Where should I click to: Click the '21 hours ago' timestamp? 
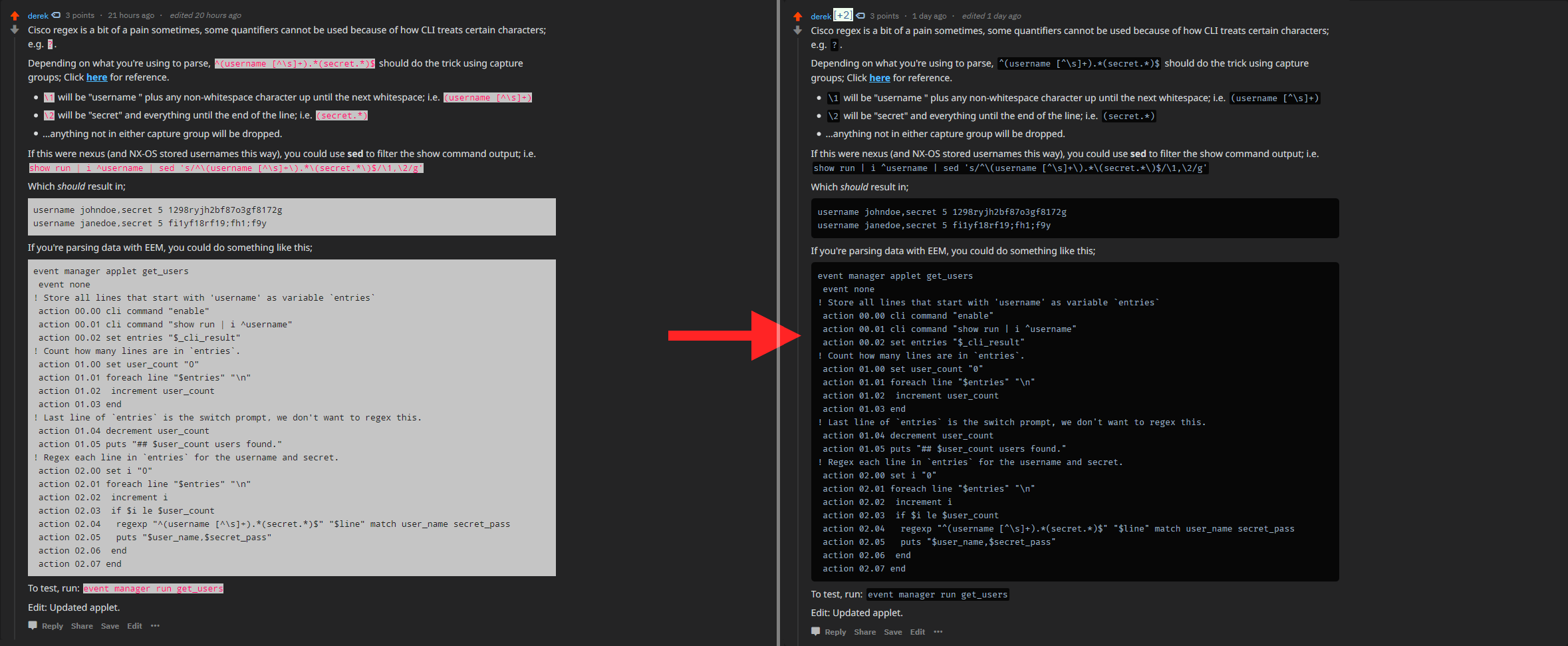pos(131,15)
